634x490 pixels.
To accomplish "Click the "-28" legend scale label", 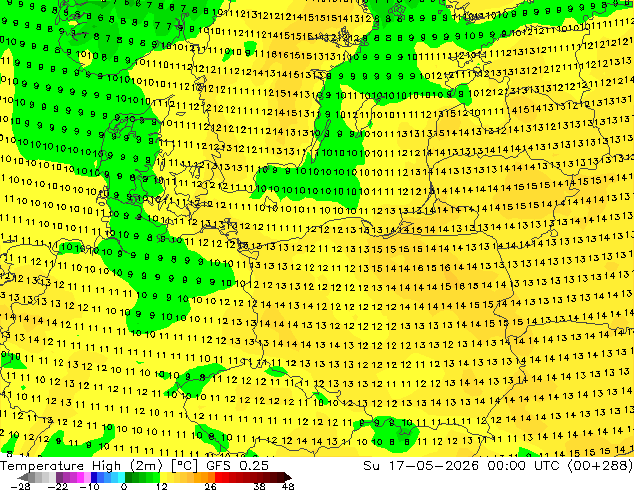I will 20,486.
